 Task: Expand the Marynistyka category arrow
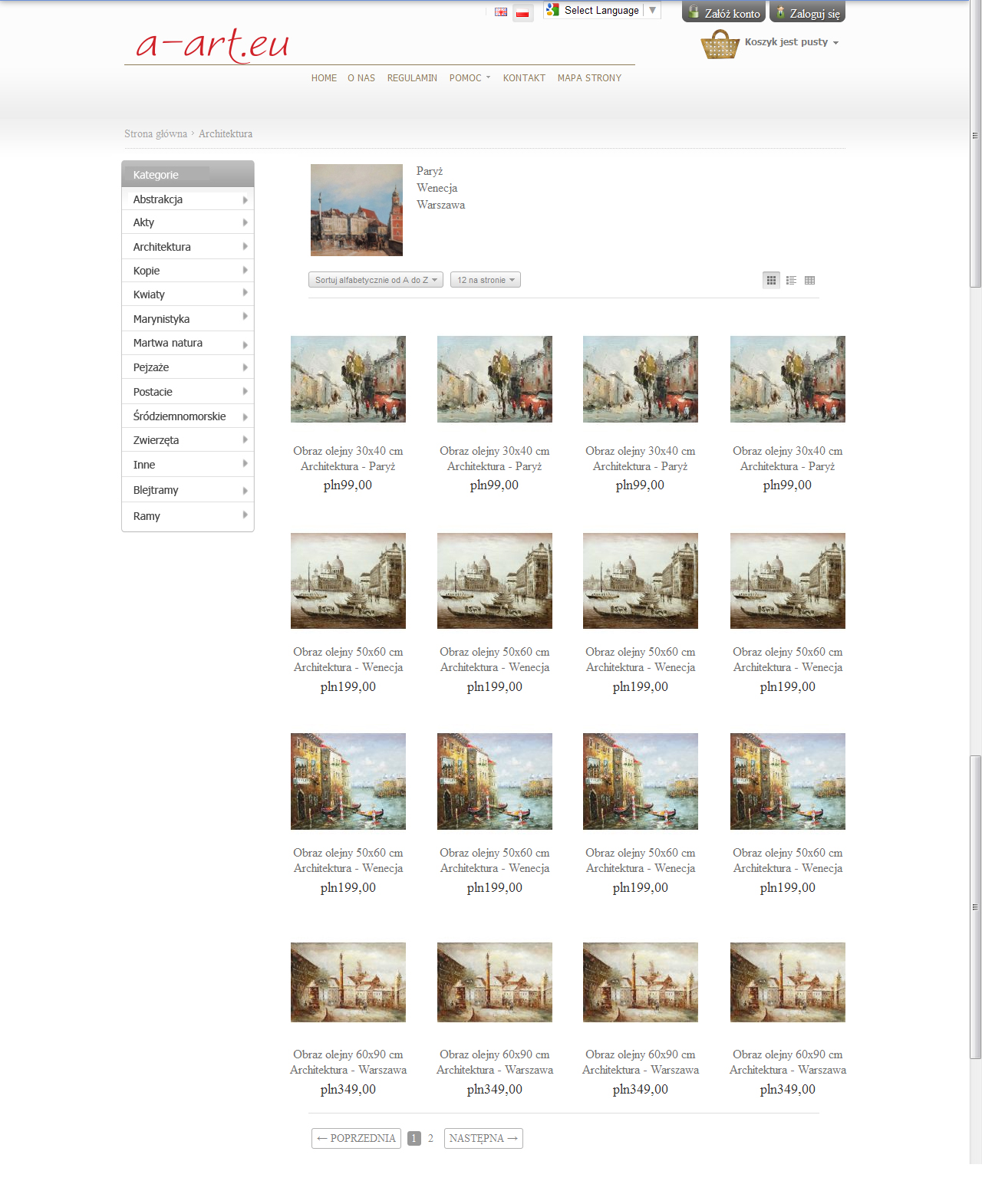[245, 317]
